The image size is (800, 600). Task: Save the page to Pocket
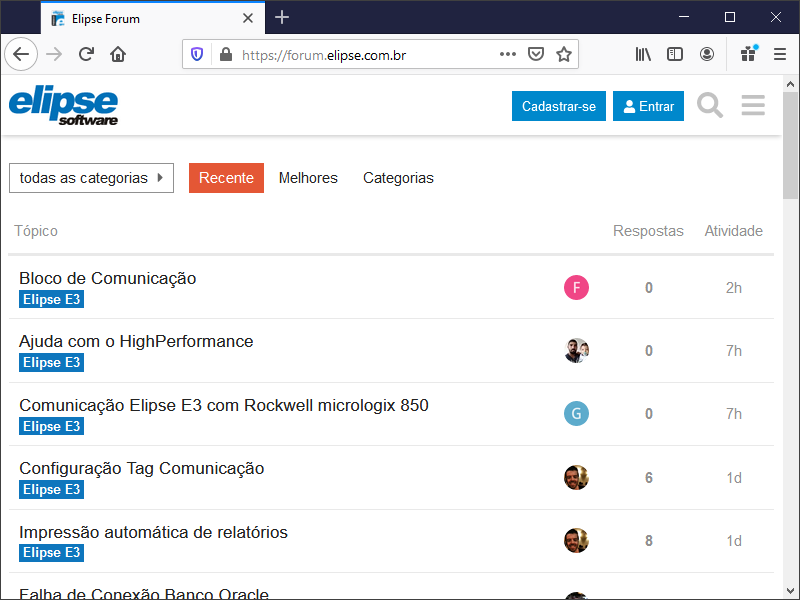click(x=536, y=55)
